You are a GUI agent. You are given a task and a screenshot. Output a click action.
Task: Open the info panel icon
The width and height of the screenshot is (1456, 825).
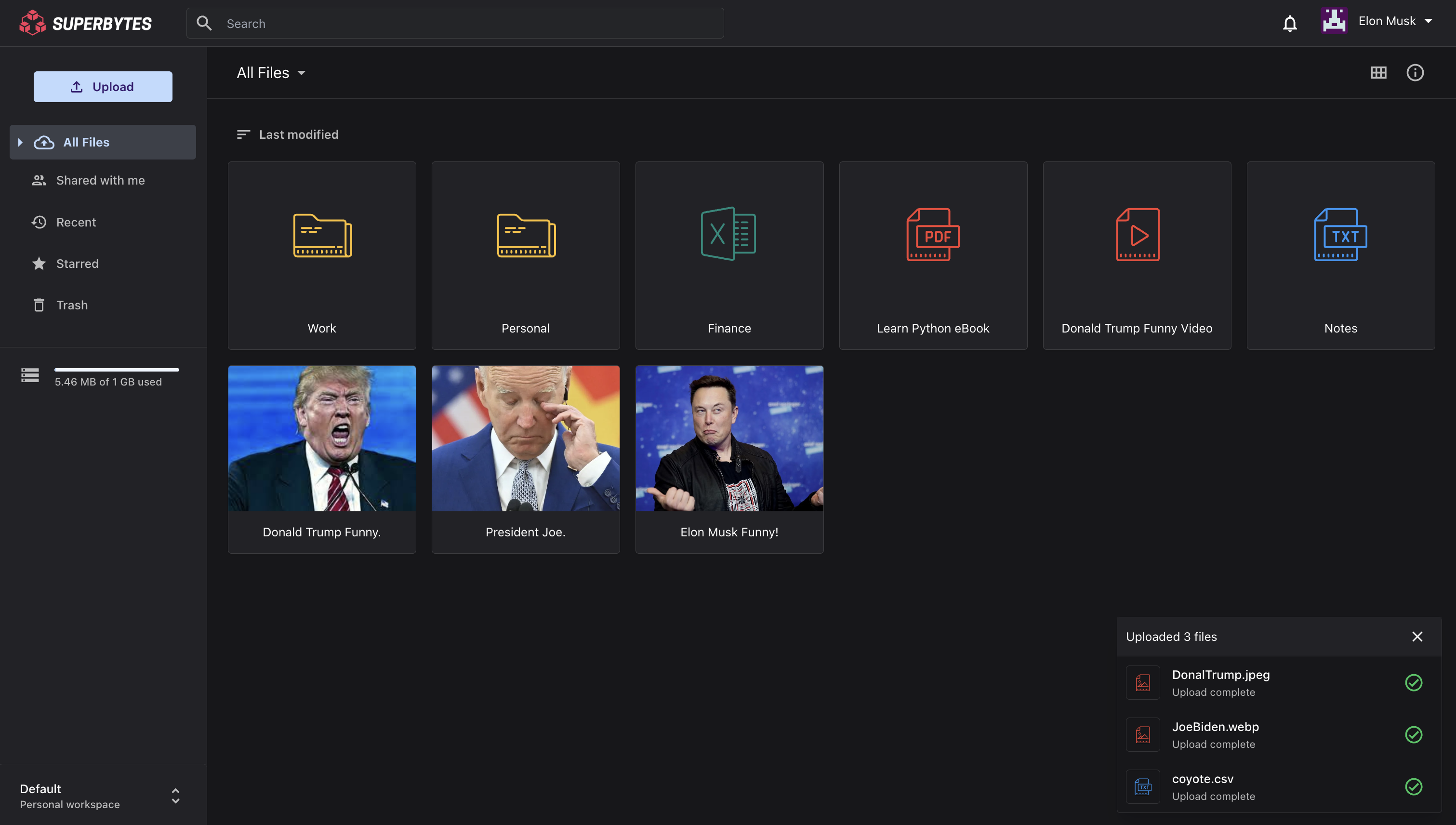[1415, 73]
